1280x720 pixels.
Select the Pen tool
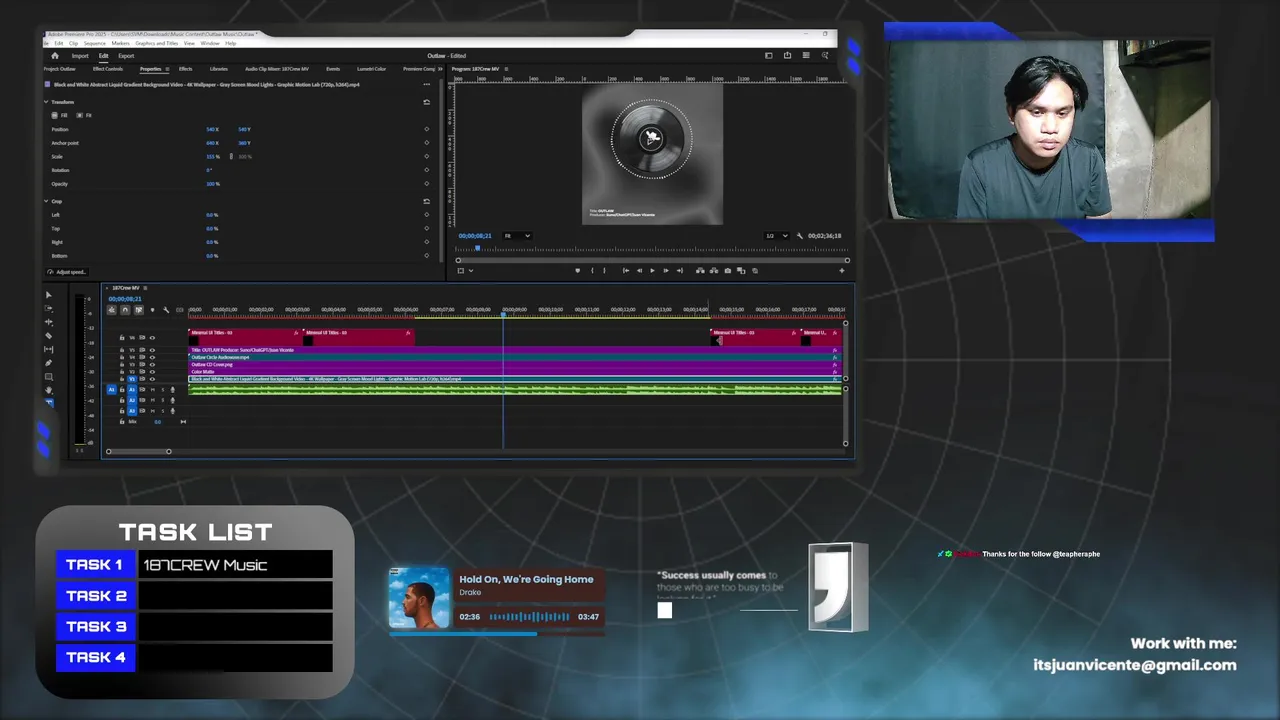coord(49,363)
